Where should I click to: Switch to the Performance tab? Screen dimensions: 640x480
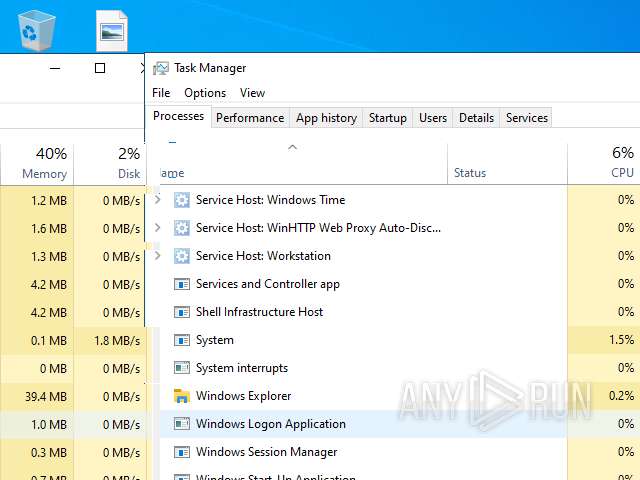coord(250,118)
